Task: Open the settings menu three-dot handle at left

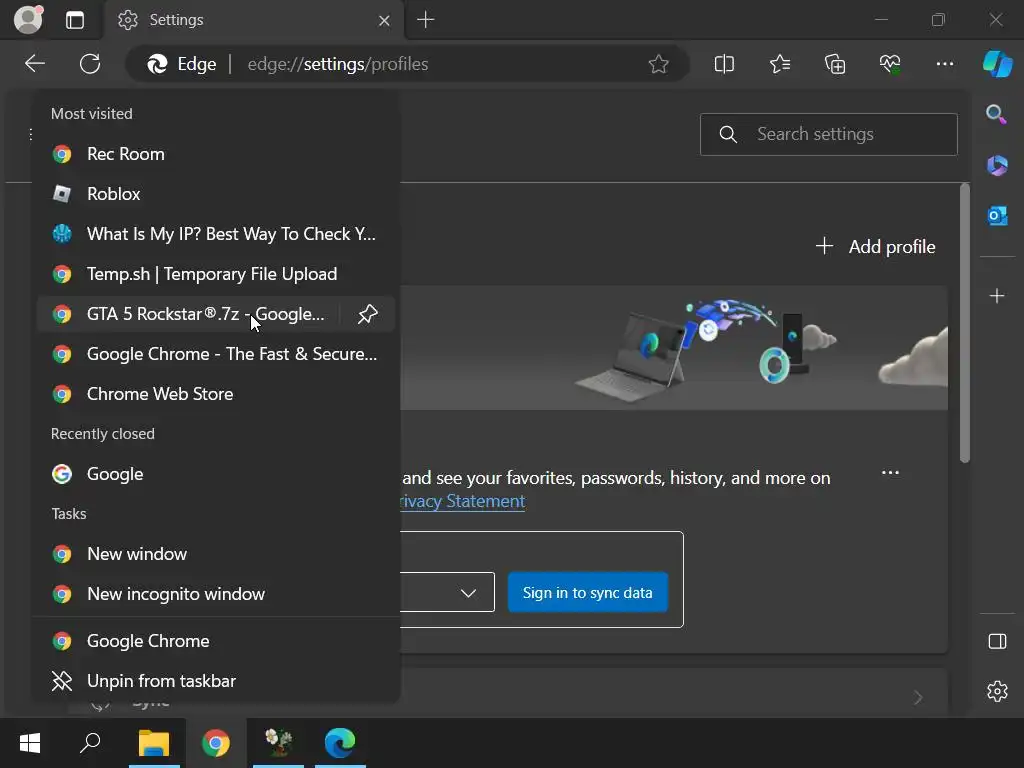Action: coord(31,135)
